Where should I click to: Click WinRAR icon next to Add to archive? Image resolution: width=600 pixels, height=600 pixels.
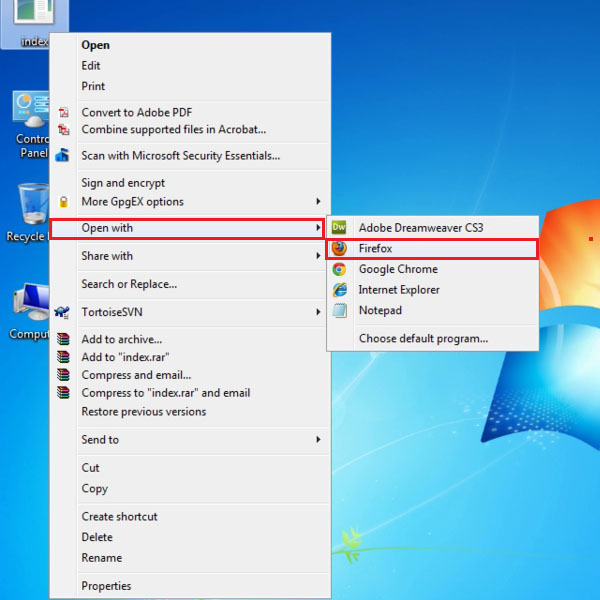pos(63,339)
